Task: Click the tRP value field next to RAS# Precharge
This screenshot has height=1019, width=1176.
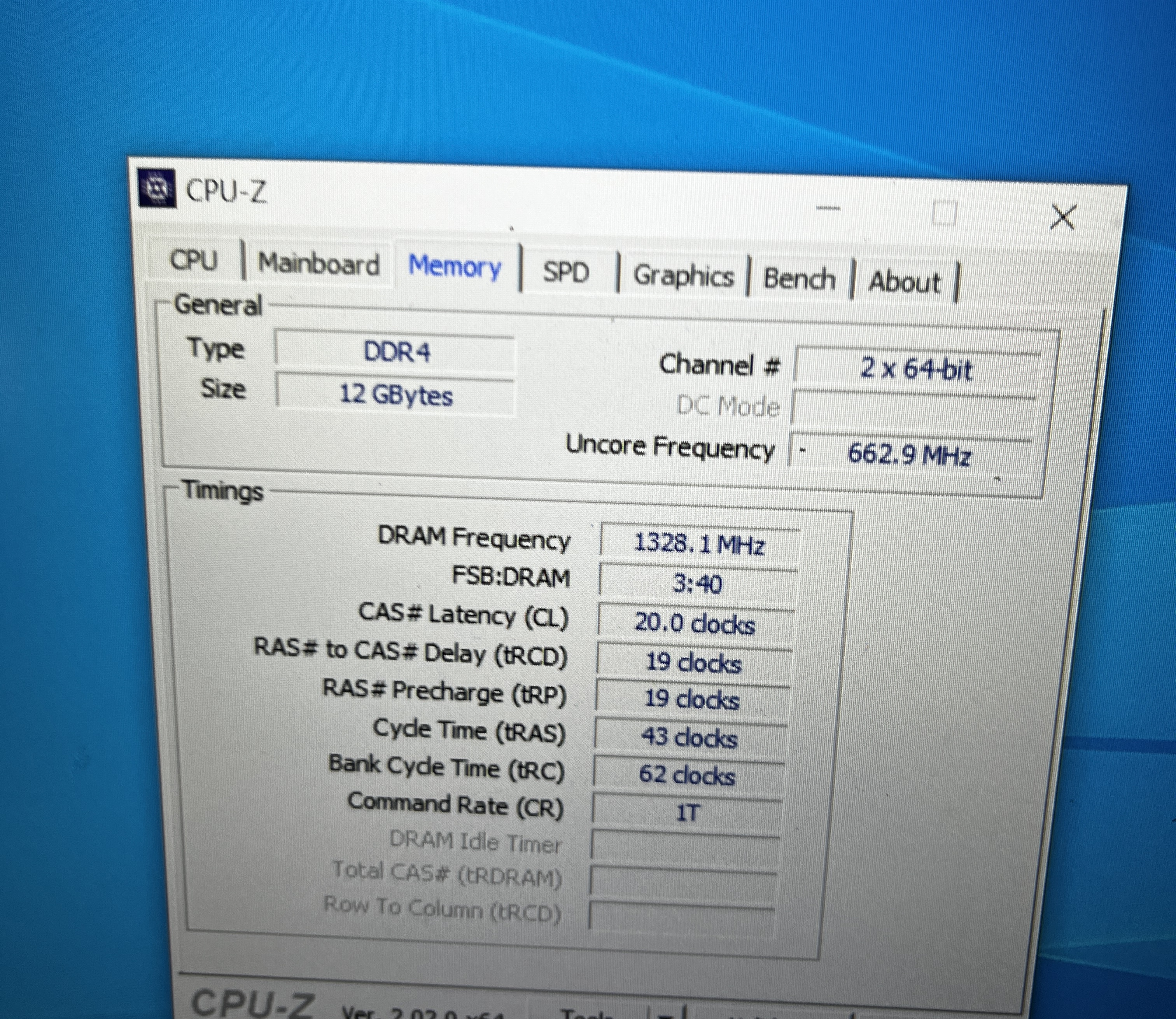Action: tap(692, 699)
